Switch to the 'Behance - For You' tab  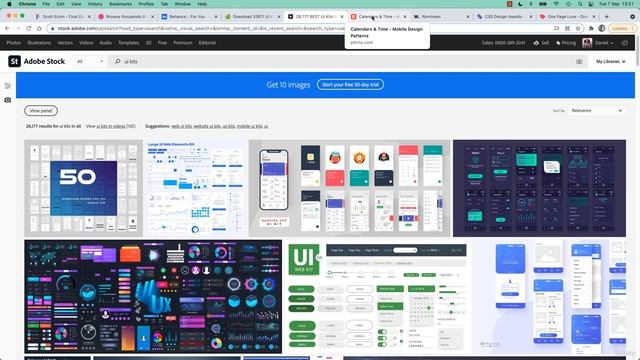[187, 17]
